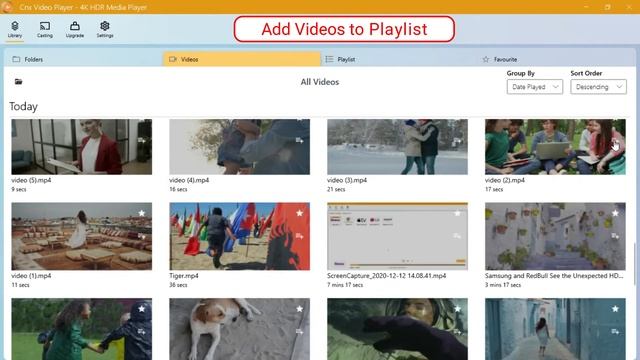This screenshot has height=360, width=640.
Task: Favourite the dog-on-sand video star
Action: pos(299,309)
